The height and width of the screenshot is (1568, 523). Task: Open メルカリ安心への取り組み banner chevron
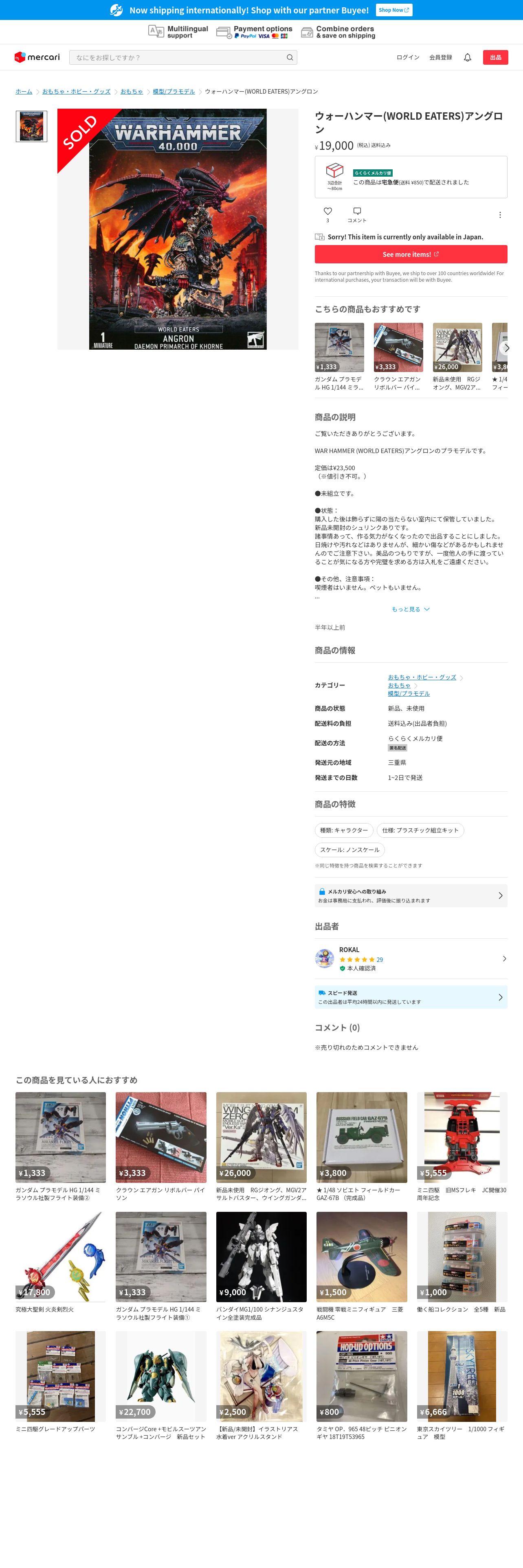tap(501, 896)
